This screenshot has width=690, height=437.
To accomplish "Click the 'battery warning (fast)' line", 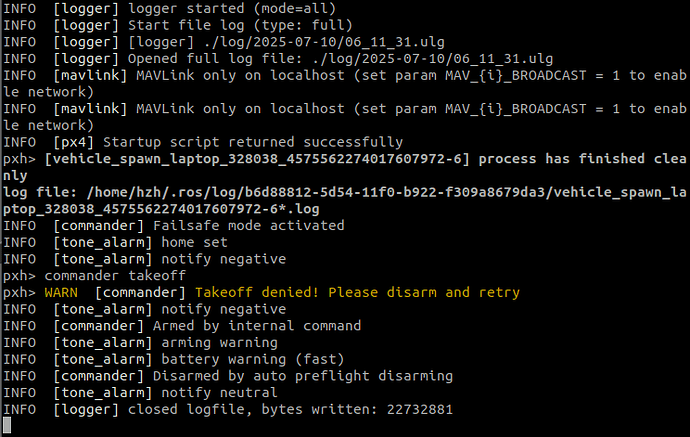I will [174, 359].
